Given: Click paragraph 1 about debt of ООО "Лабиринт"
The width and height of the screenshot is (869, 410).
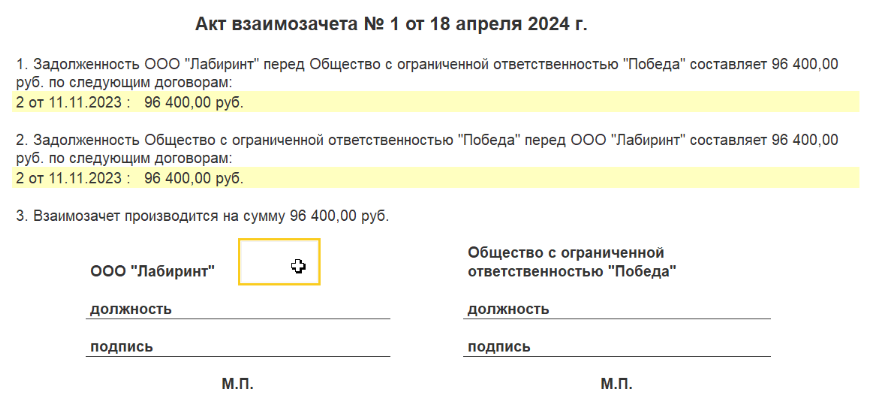Looking at the screenshot, I should click(x=427, y=73).
